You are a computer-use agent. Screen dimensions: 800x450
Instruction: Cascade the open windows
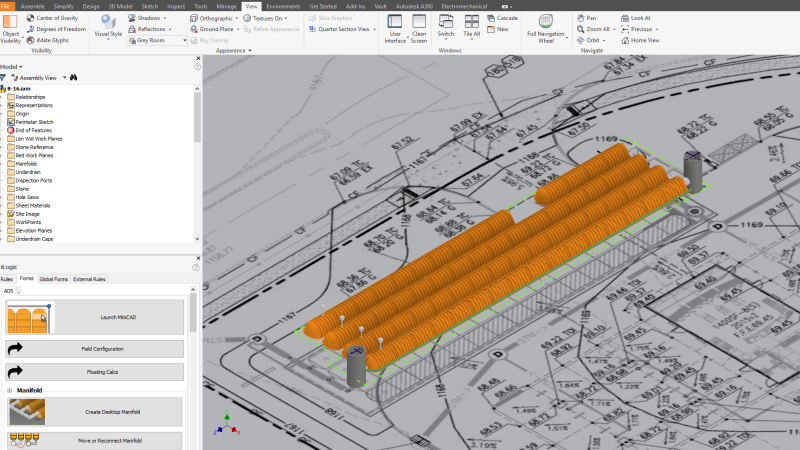pyautogui.click(x=503, y=18)
